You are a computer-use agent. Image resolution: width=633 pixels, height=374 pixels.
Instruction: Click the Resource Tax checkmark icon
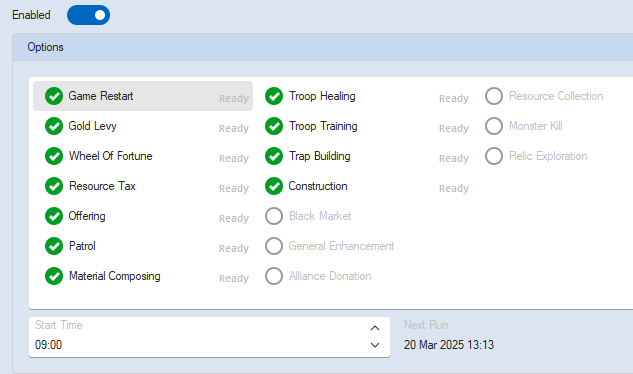54,186
